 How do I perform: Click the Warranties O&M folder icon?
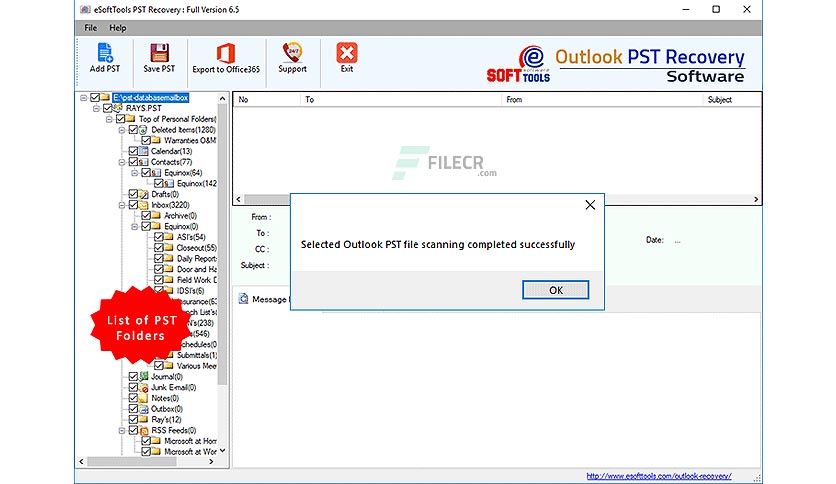point(156,140)
